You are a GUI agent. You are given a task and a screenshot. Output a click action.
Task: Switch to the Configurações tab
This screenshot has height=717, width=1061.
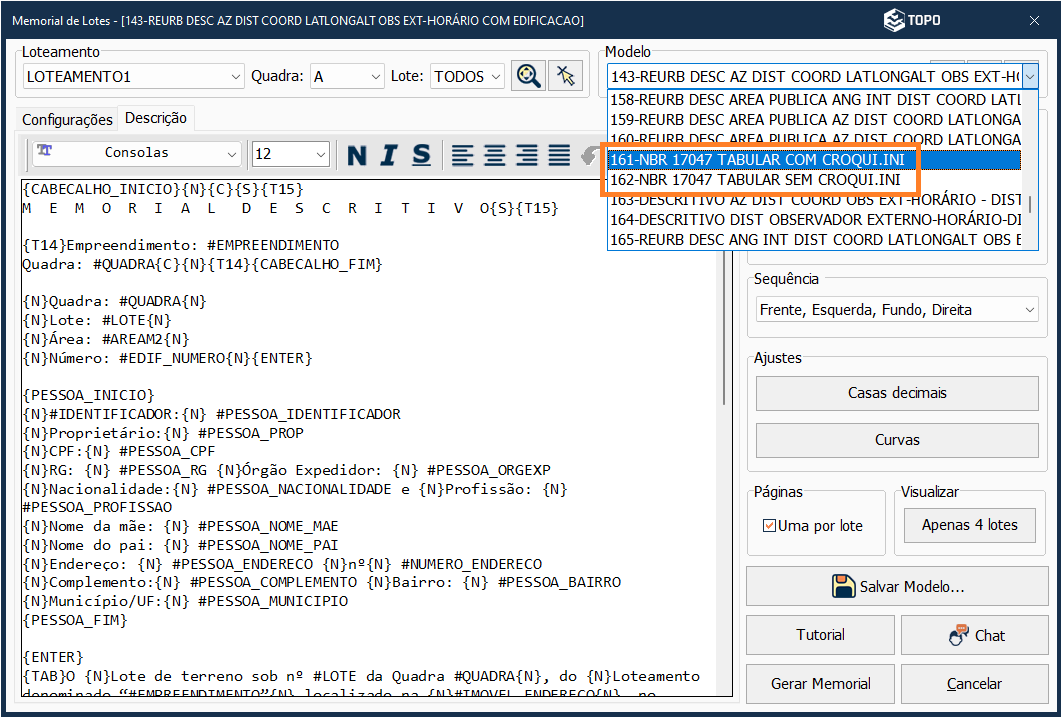67,119
